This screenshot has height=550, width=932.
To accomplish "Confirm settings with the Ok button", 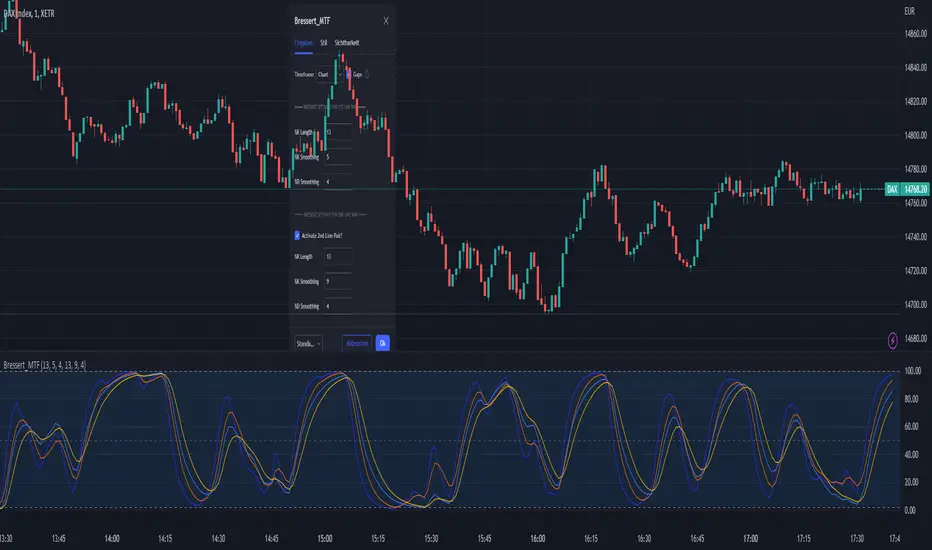I will (x=382, y=343).
